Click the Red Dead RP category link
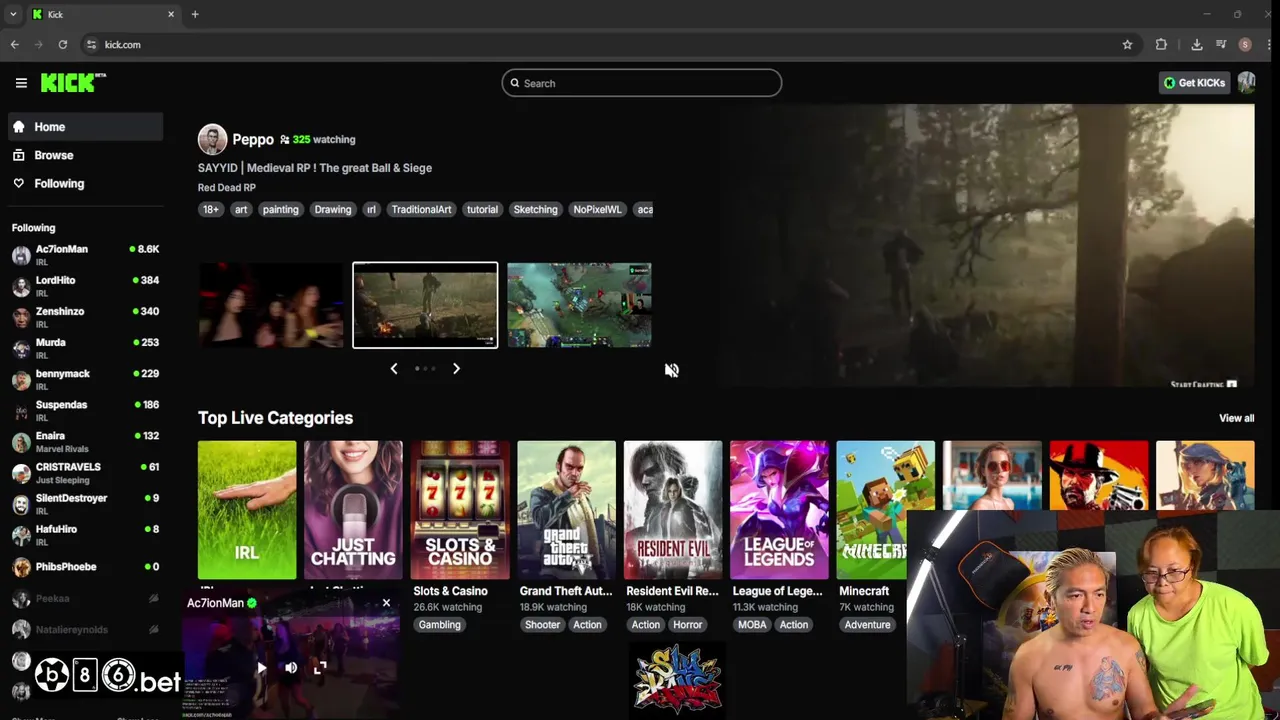 tap(227, 187)
